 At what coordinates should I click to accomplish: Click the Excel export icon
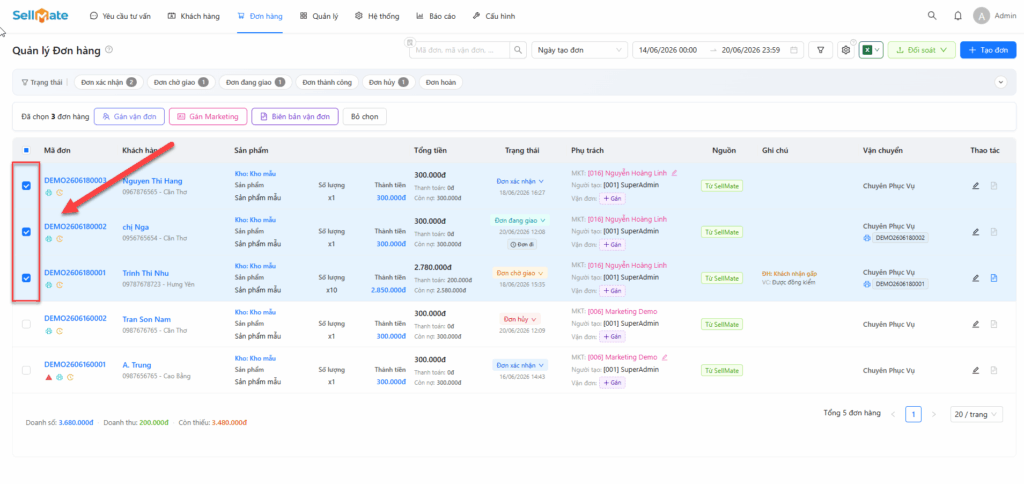(x=867, y=50)
